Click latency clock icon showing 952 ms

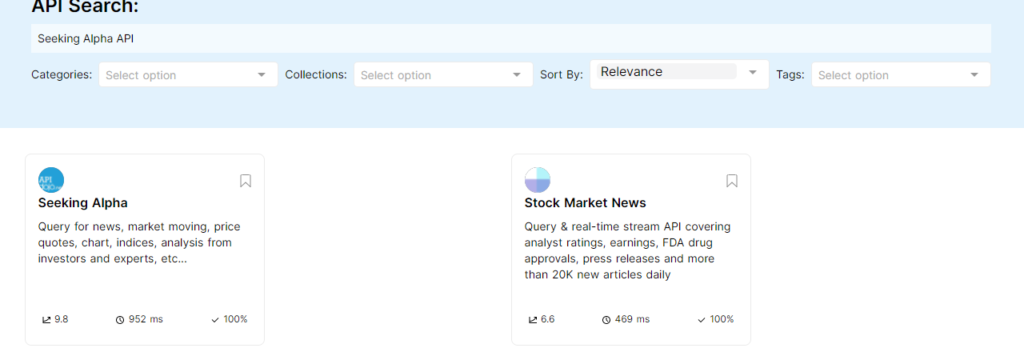[x=120, y=320]
